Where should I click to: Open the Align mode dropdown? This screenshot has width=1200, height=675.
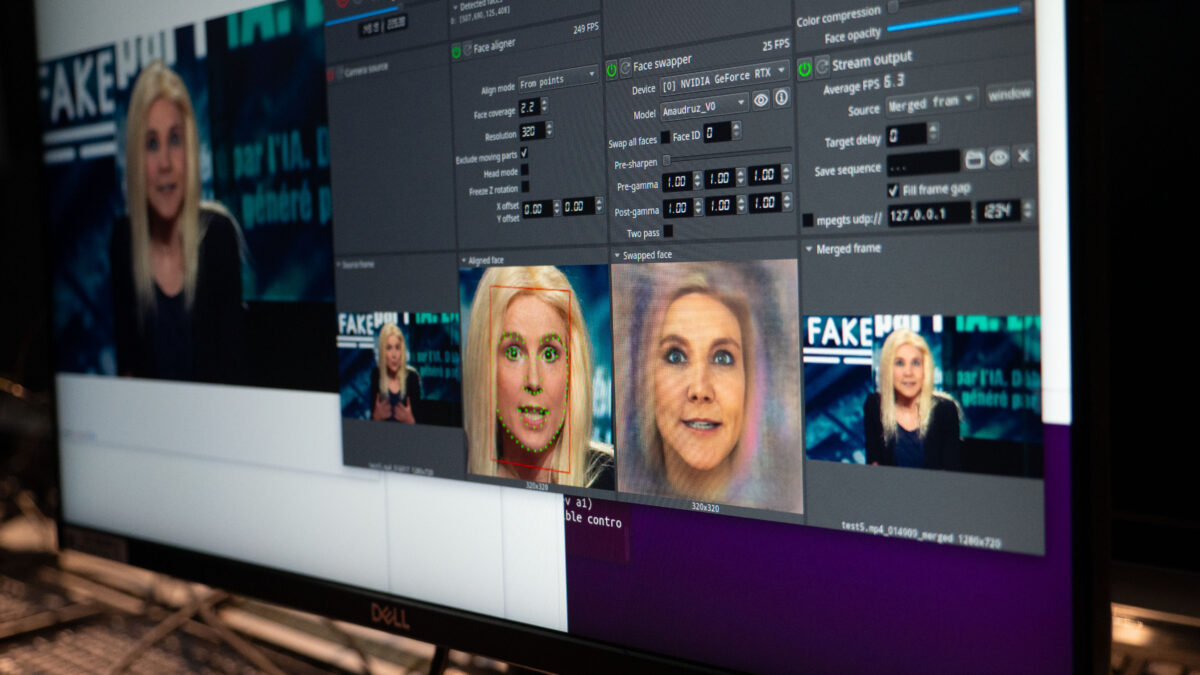[558, 76]
